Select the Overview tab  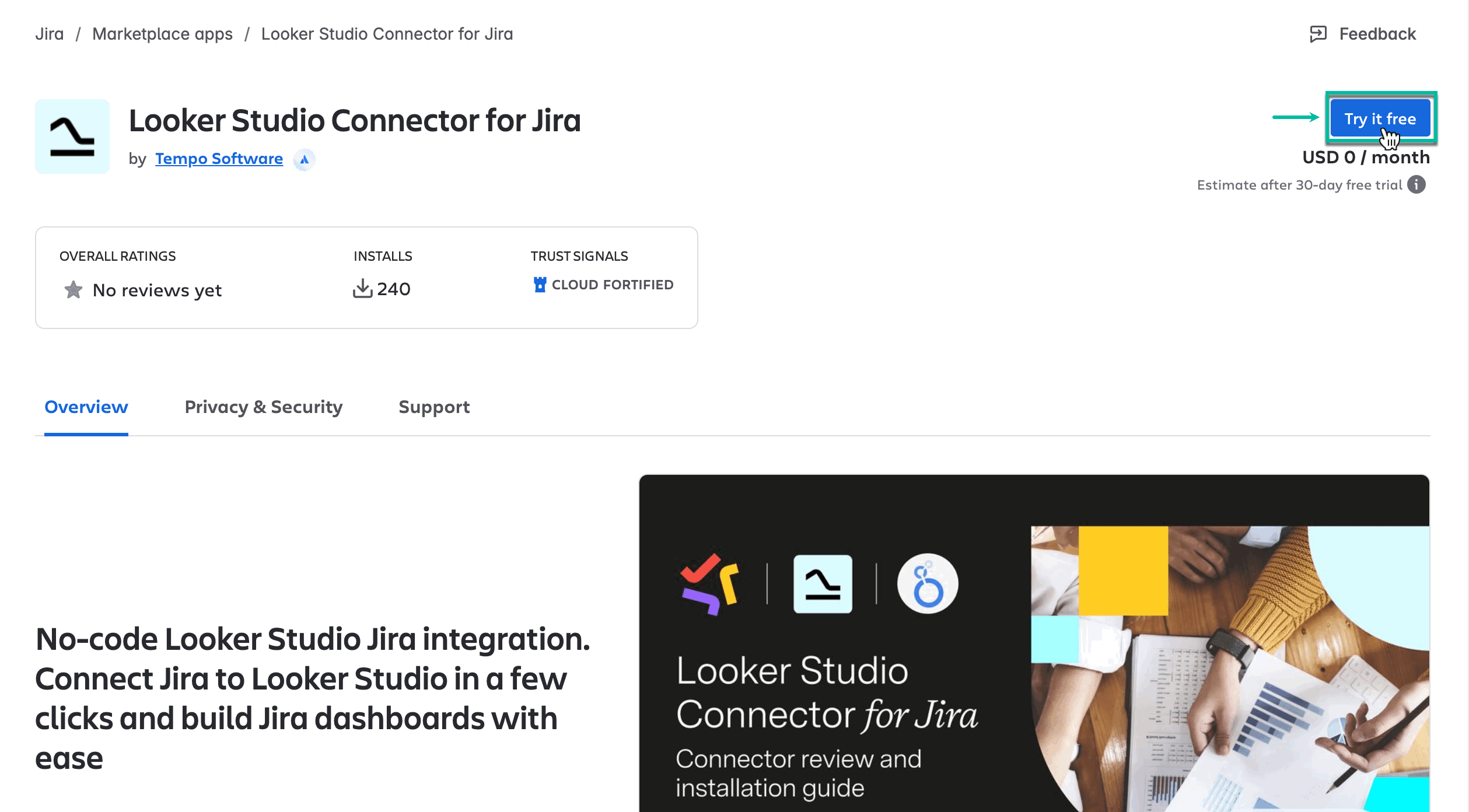point(85,407)
